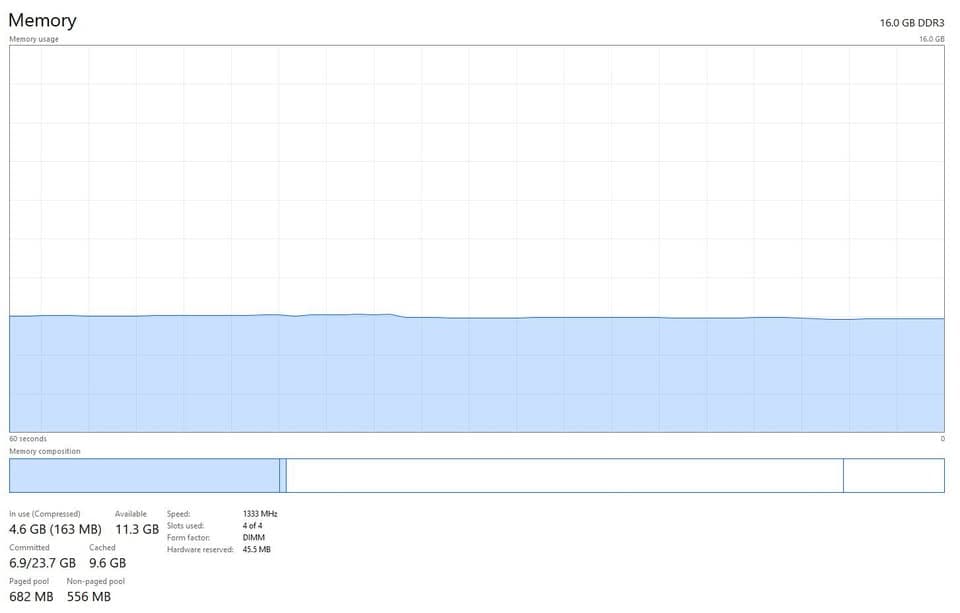Click the Memory composition label
Screen dimensions: 960x613
(x=45, y=452)
